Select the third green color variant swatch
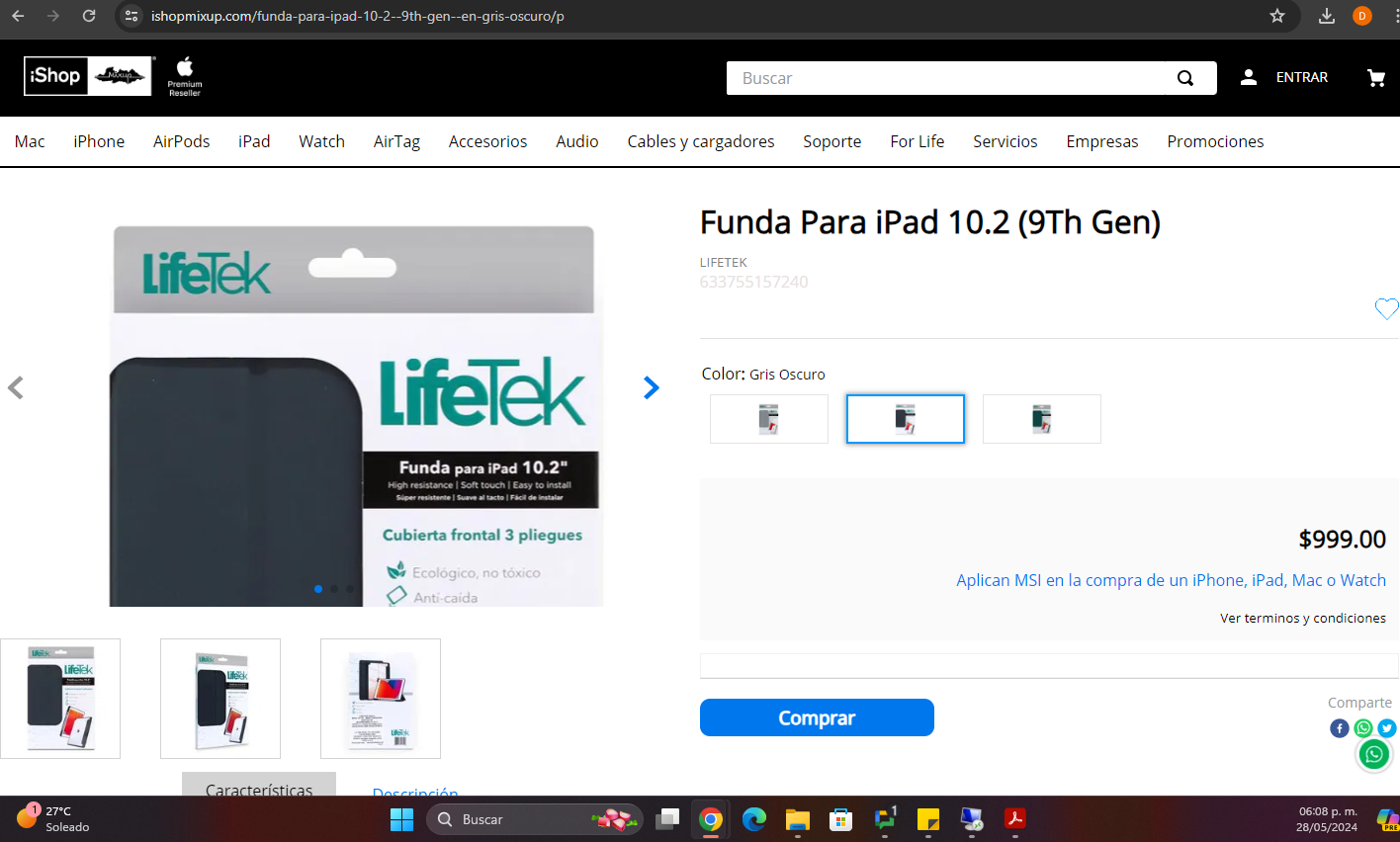1400x842 pixels. [1042, 419]
